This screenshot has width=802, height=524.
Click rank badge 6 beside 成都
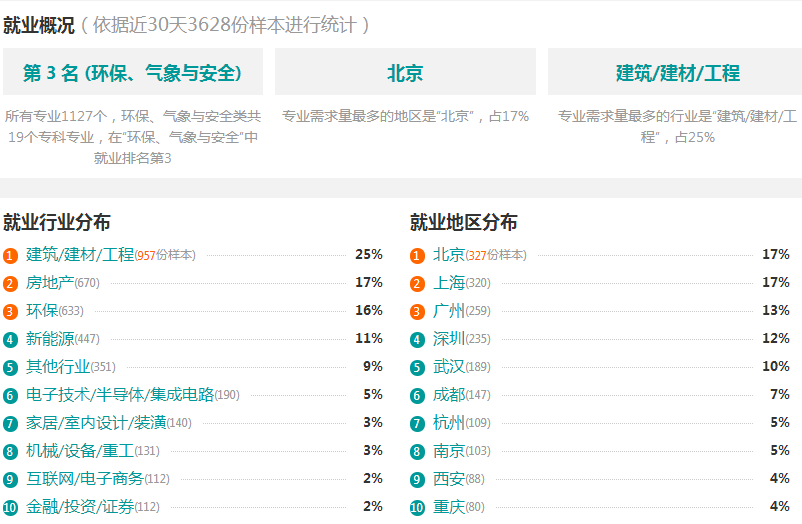417,396
